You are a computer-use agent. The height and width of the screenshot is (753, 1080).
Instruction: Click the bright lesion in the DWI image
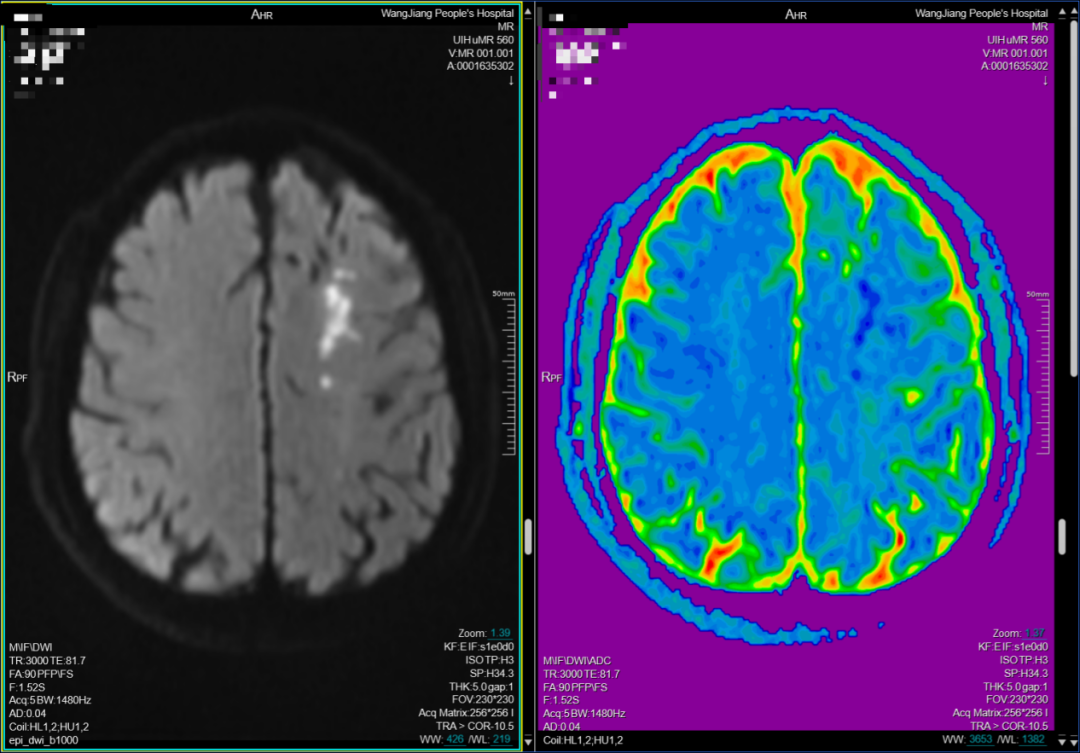pos(338,313)
